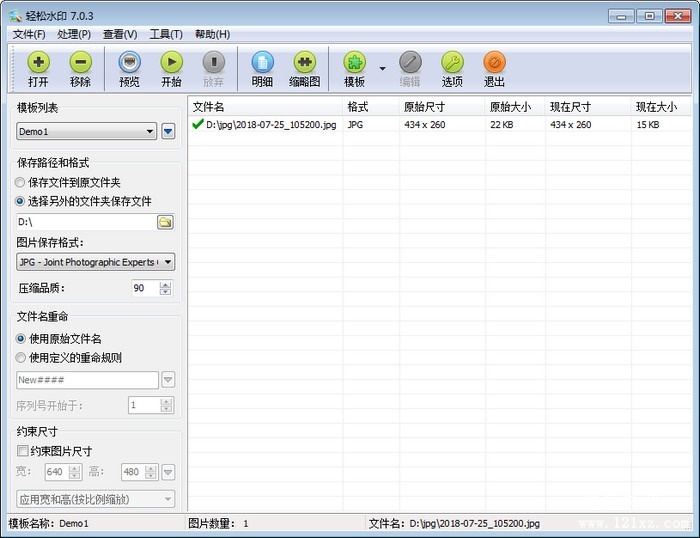Sort by the 原始尺寸 column header
Viewport: 700px width, 538px height.
point(442,107)
